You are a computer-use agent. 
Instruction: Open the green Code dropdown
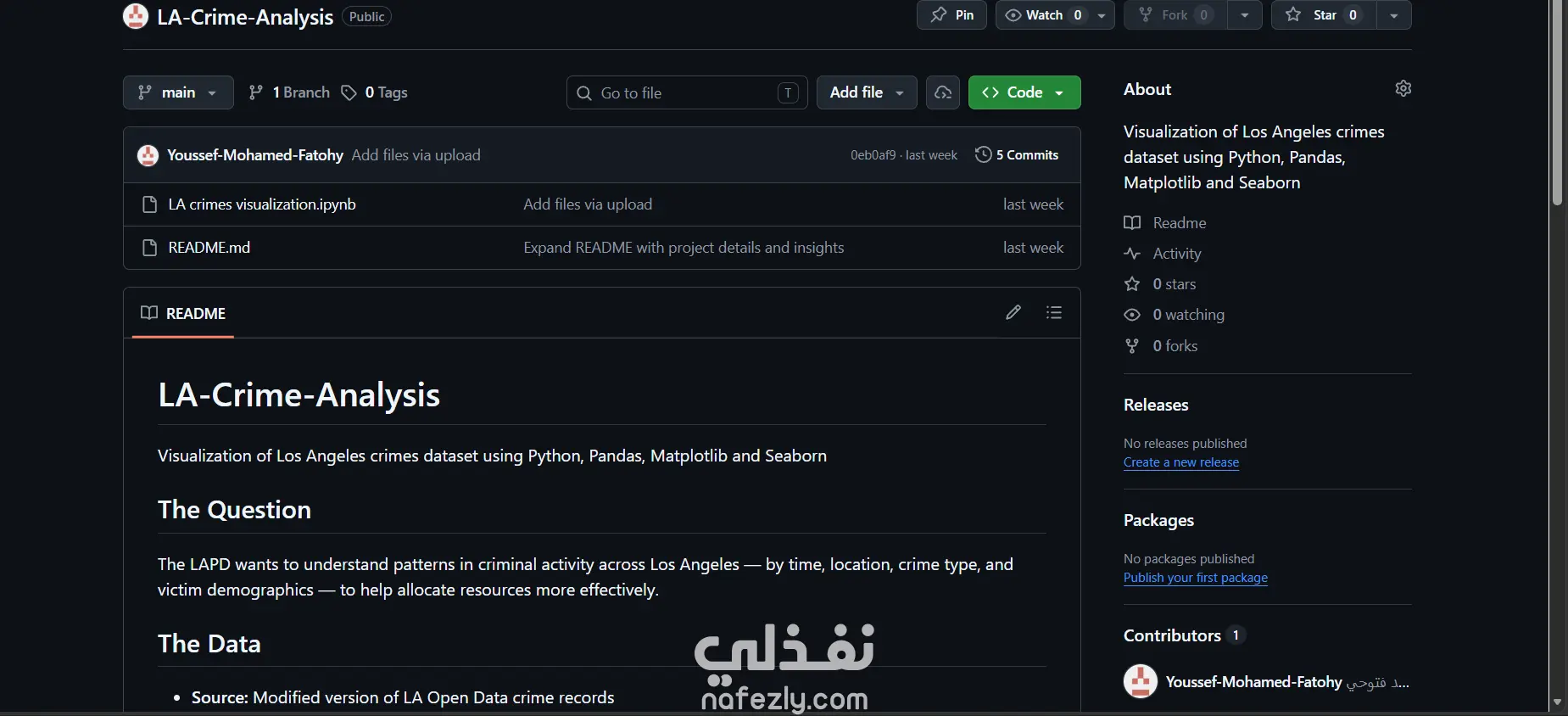tap(1024, 92)
